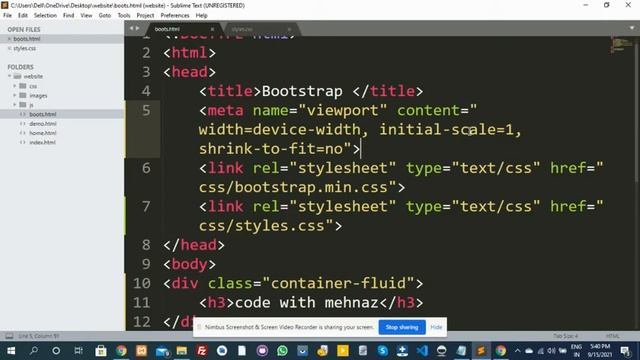Viewport: 640px width, 360px height.
Task: Open the notification center icon
Action: pos(625,351)
